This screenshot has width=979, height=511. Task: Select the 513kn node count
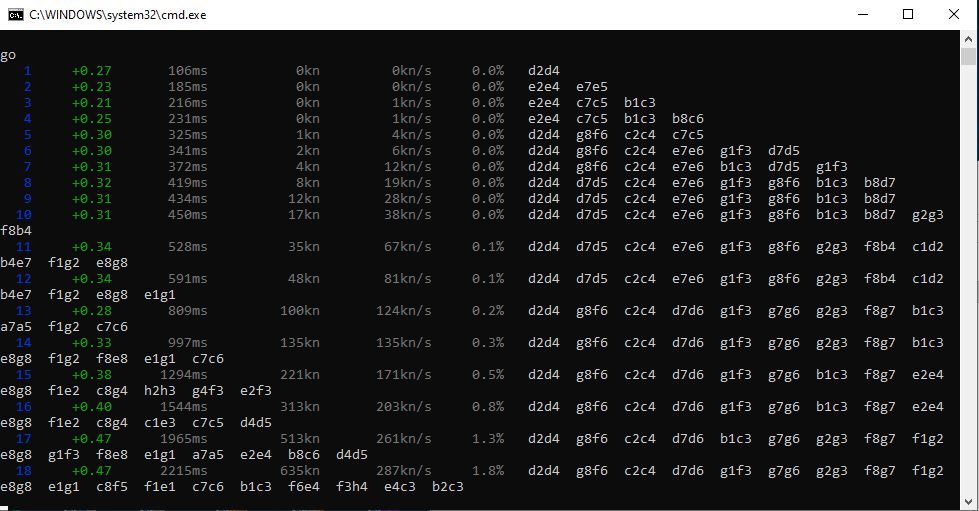tap(300, 439)
